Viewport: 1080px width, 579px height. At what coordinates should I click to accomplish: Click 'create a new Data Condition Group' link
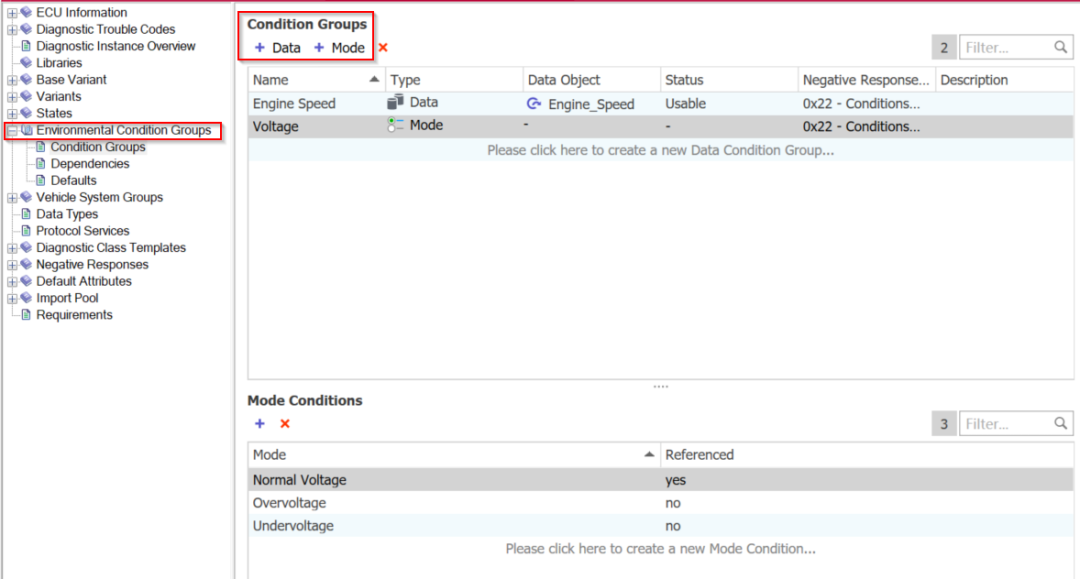(661, 150)
